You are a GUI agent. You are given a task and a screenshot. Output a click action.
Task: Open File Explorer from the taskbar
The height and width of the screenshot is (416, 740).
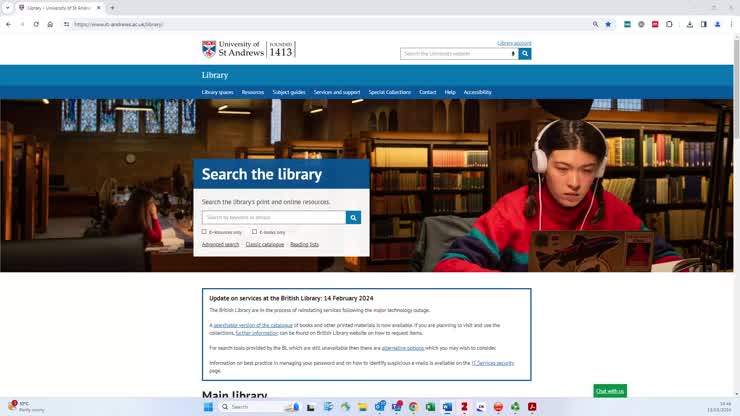click(362, 407)
